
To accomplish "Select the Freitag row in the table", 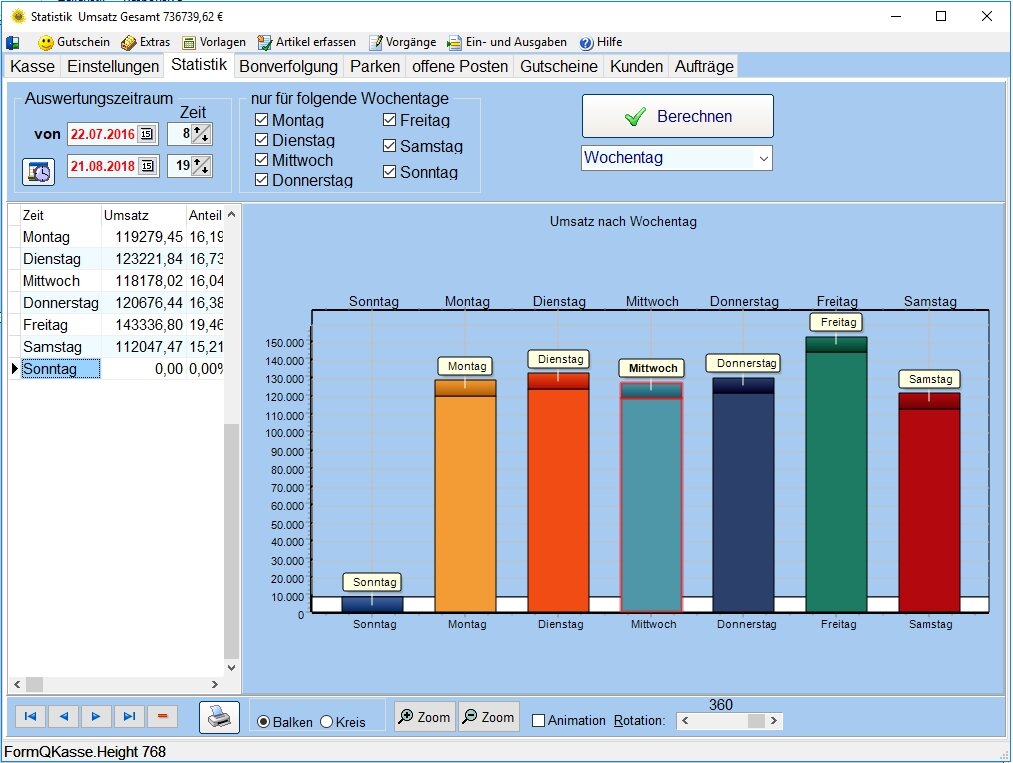I will pyautogui.click(x=116, y=325).
